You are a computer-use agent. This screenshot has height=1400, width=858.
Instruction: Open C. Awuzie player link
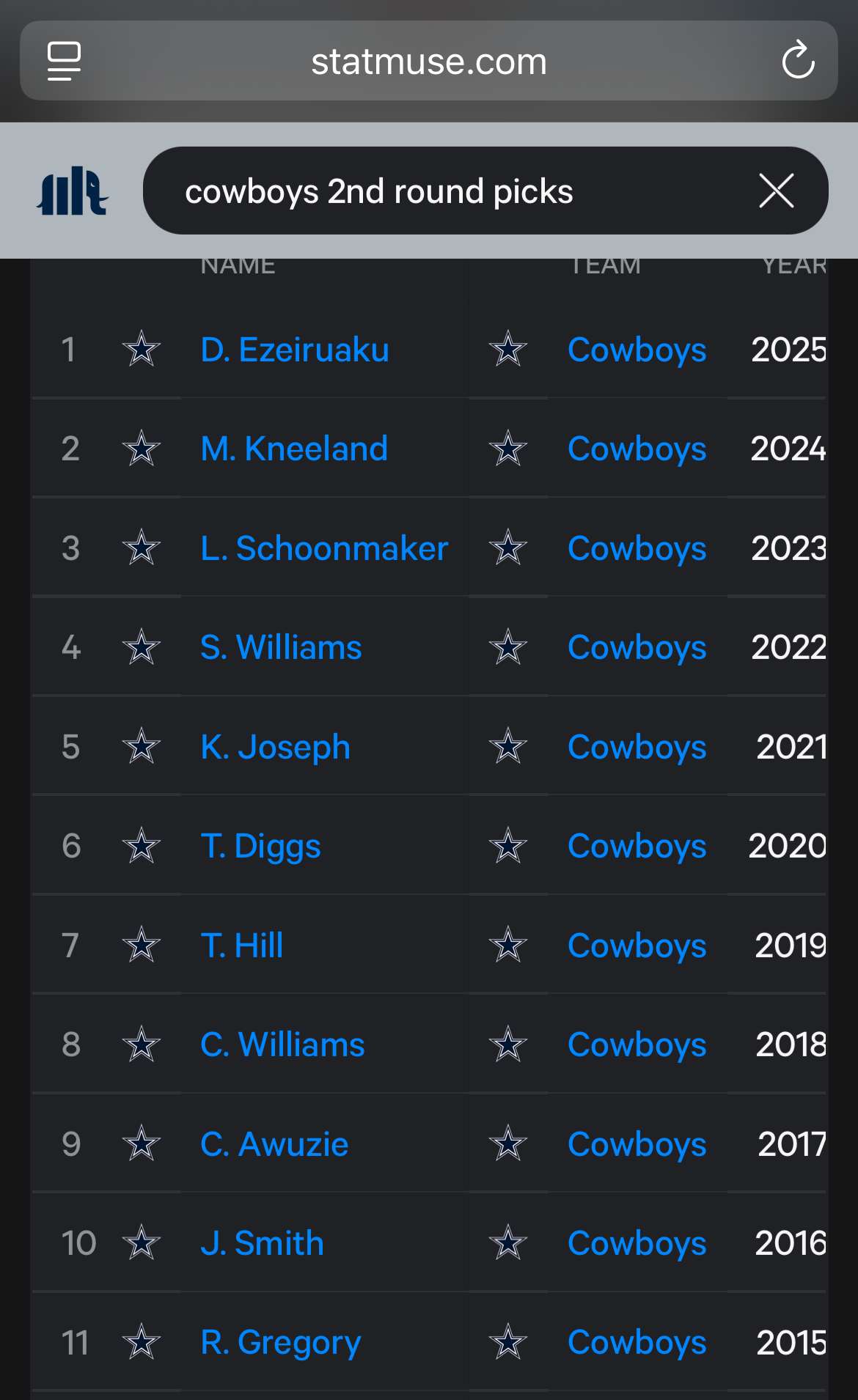click(x=274, y=1144)
